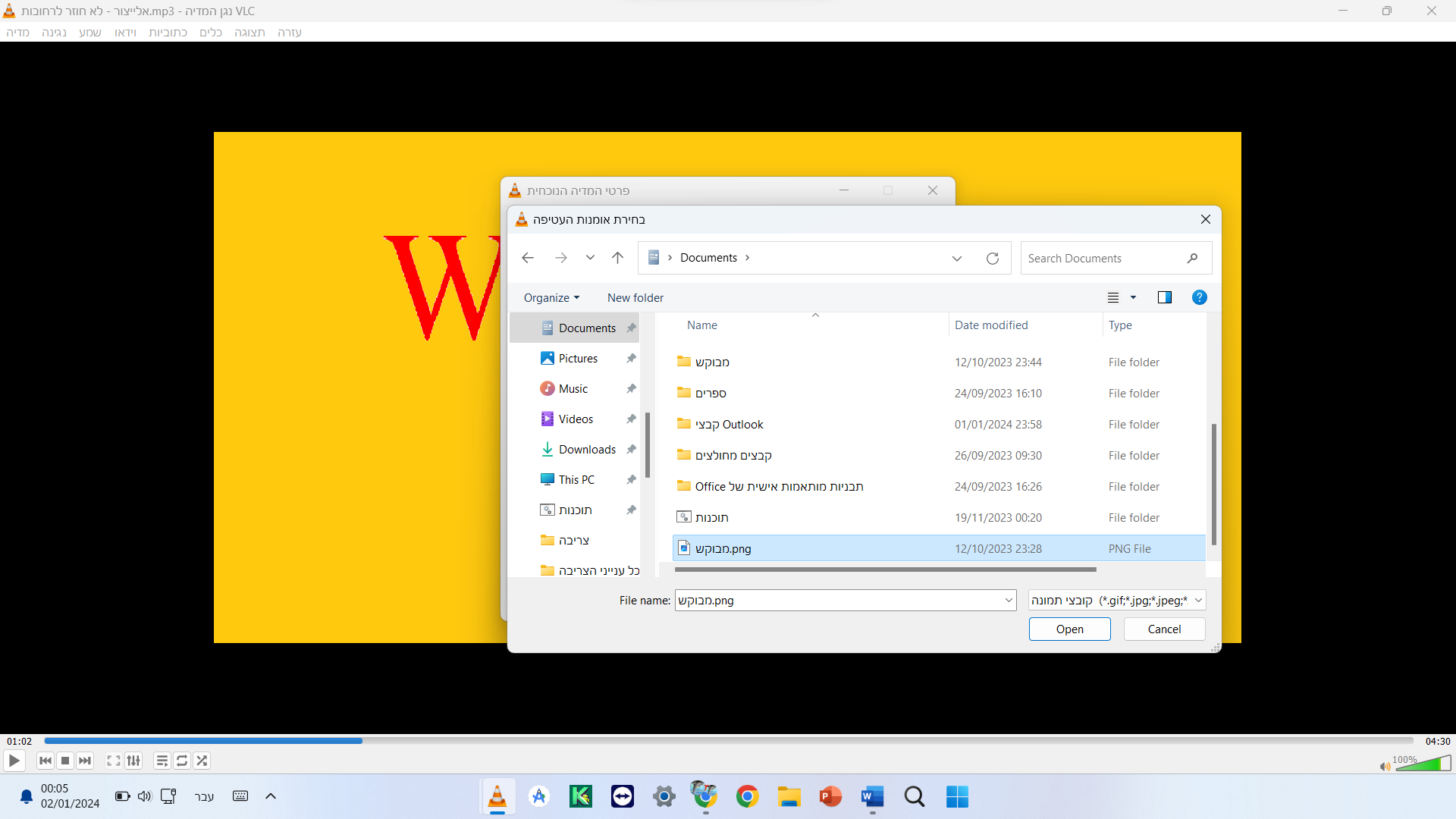Open Chrome from the taskbar
The width and height of the screenshot is (1456, 819).
pos(748,796)
